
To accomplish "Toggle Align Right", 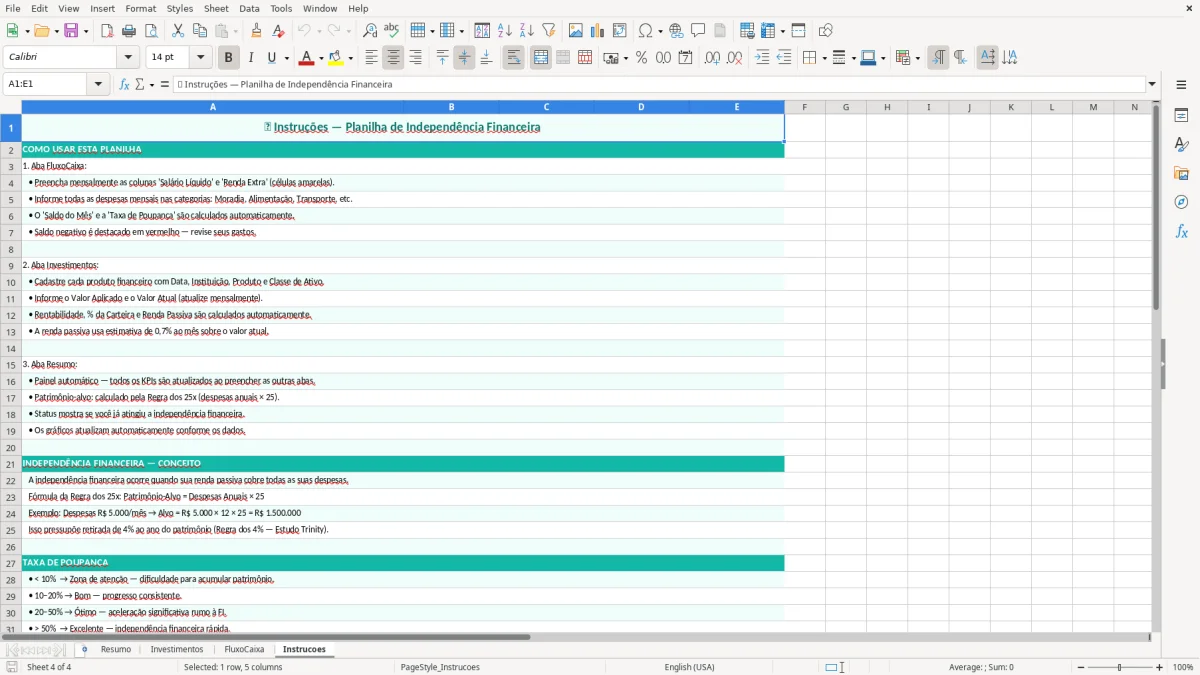I will coord(415,58).
